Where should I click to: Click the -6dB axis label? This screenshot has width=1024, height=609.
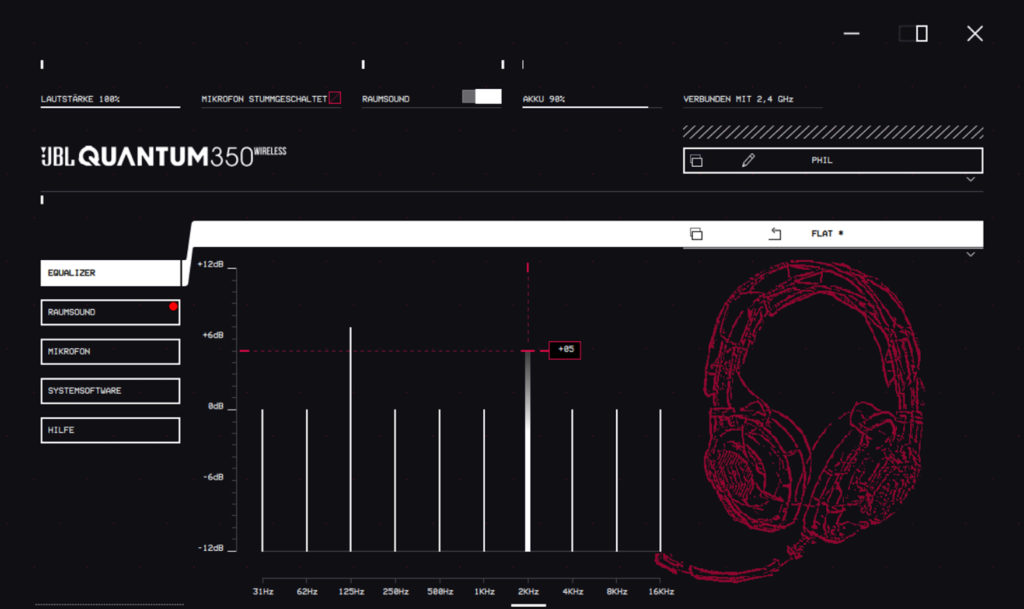(x=213, y=477)
